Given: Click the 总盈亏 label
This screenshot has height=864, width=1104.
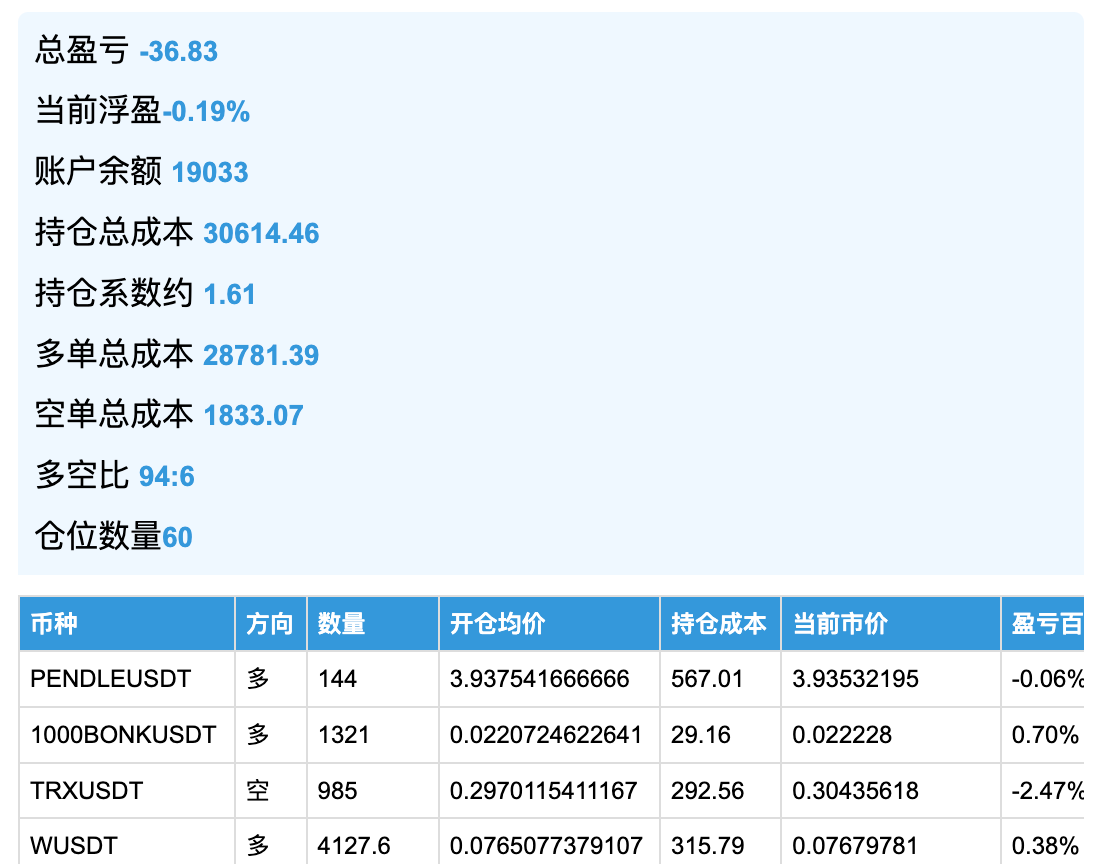Looking at the screenshot, I should (82, 51).
